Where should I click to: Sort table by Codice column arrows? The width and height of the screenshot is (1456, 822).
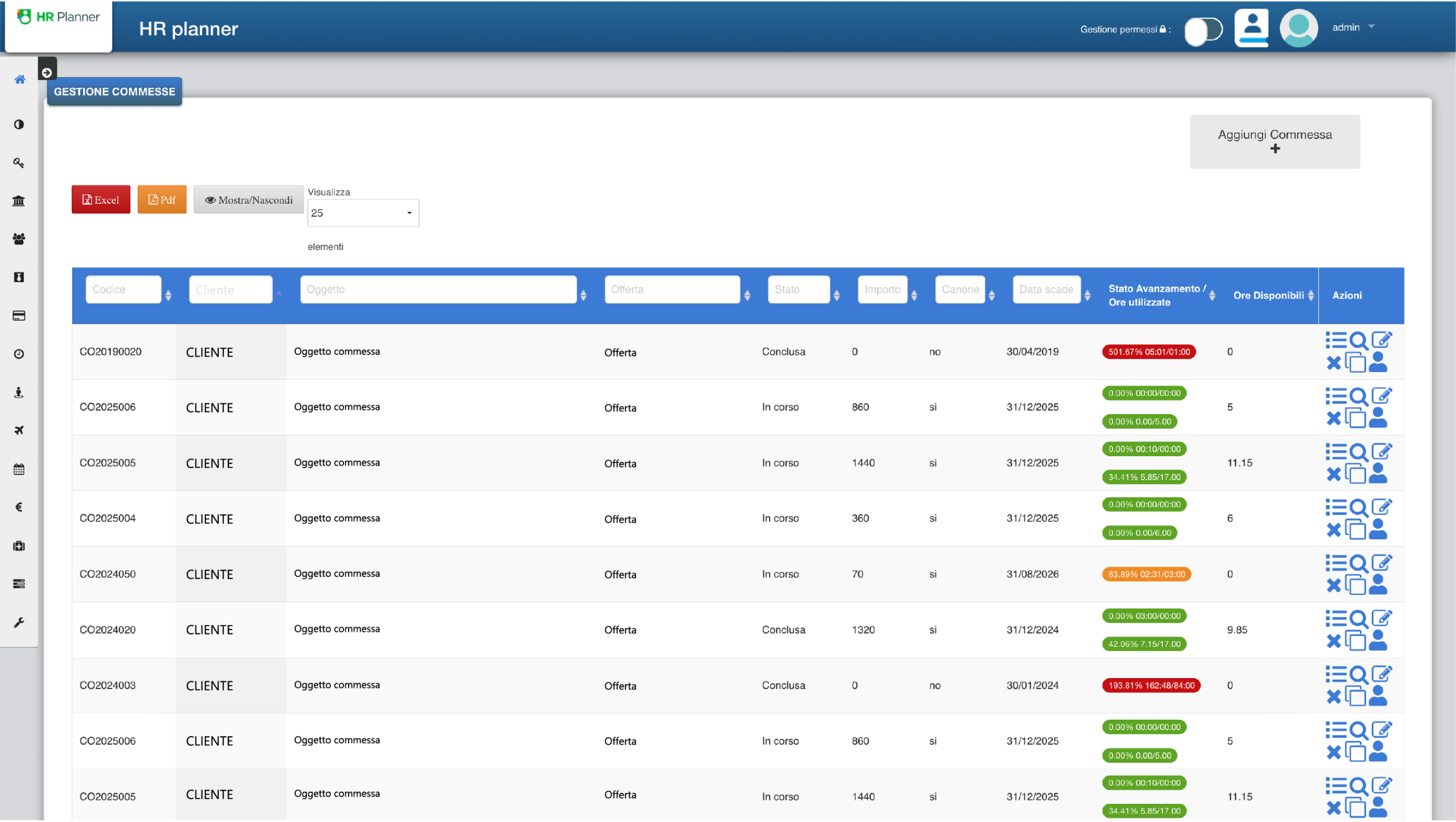[168, 295]
